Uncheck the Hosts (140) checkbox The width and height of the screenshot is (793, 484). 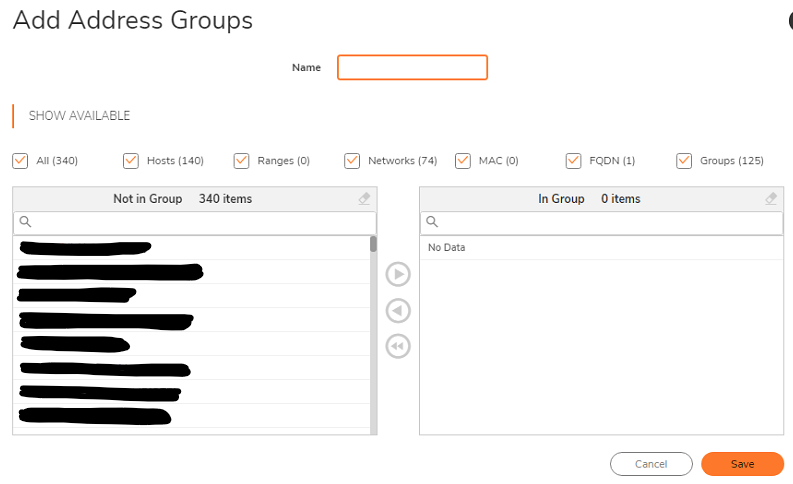click(x=131, y=160)
